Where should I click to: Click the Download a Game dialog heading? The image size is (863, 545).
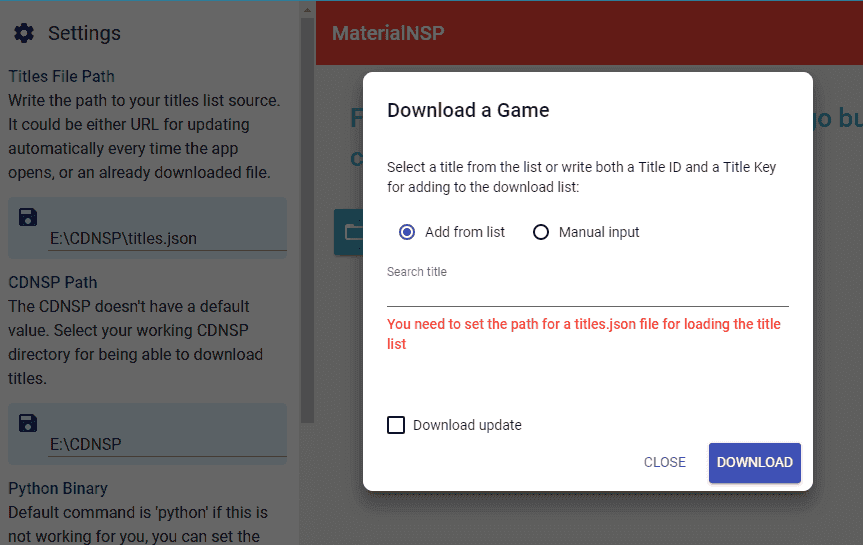point(468,110)
